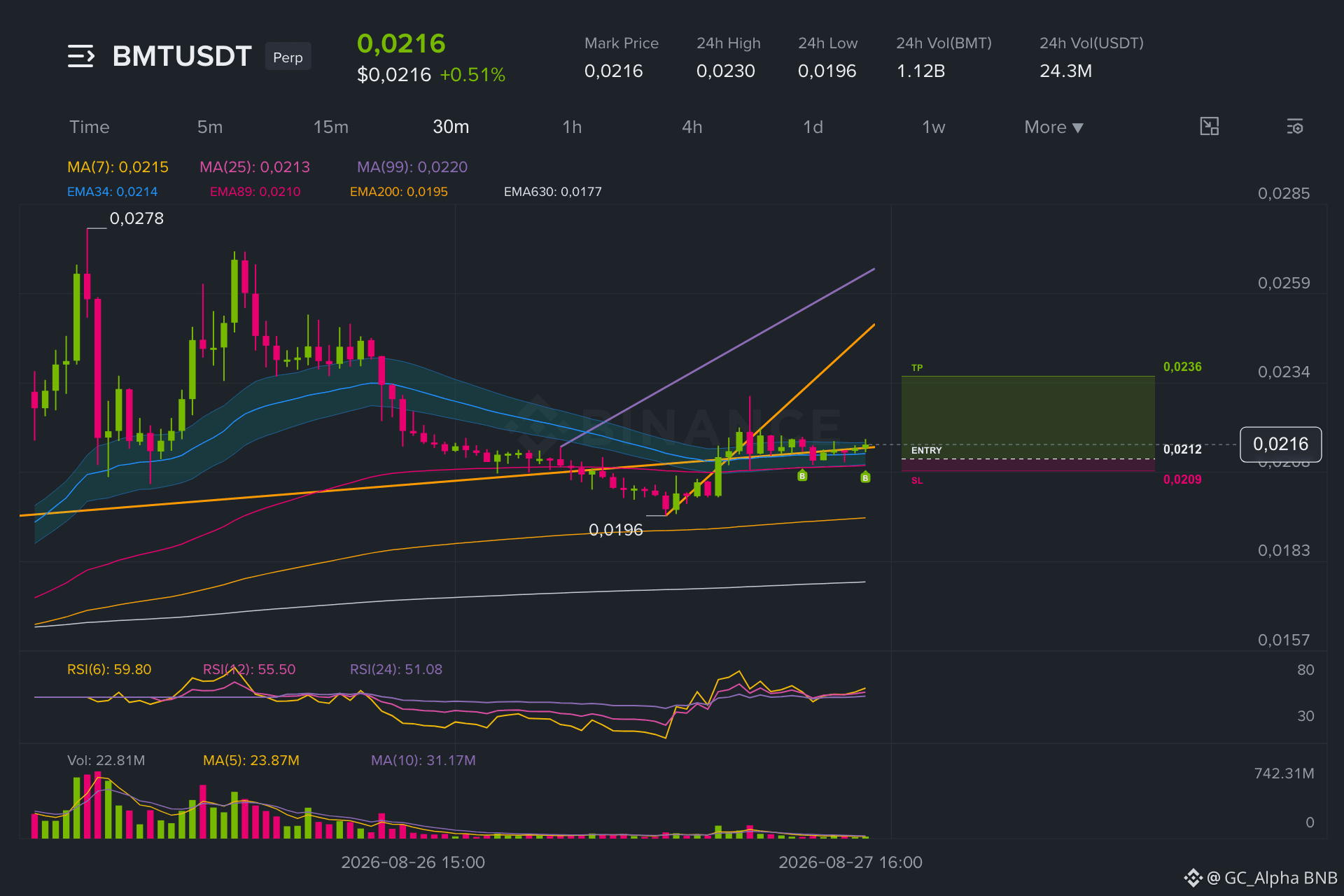Click the 24h Vol(BMT) value 1.12B
The width and height of the screenshot is (1344, 896).
coord(921,71)
